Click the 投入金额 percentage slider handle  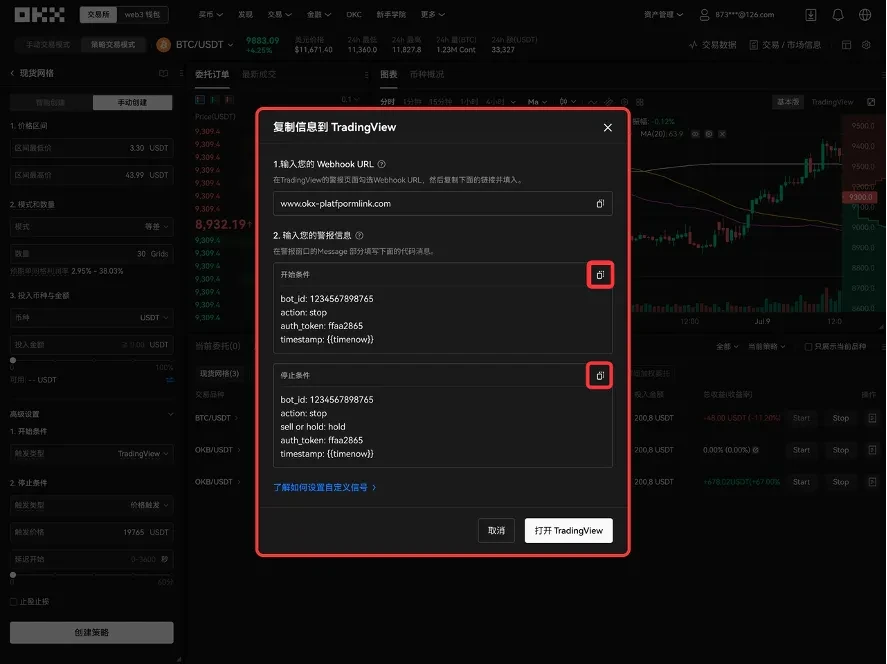[13, 360]
